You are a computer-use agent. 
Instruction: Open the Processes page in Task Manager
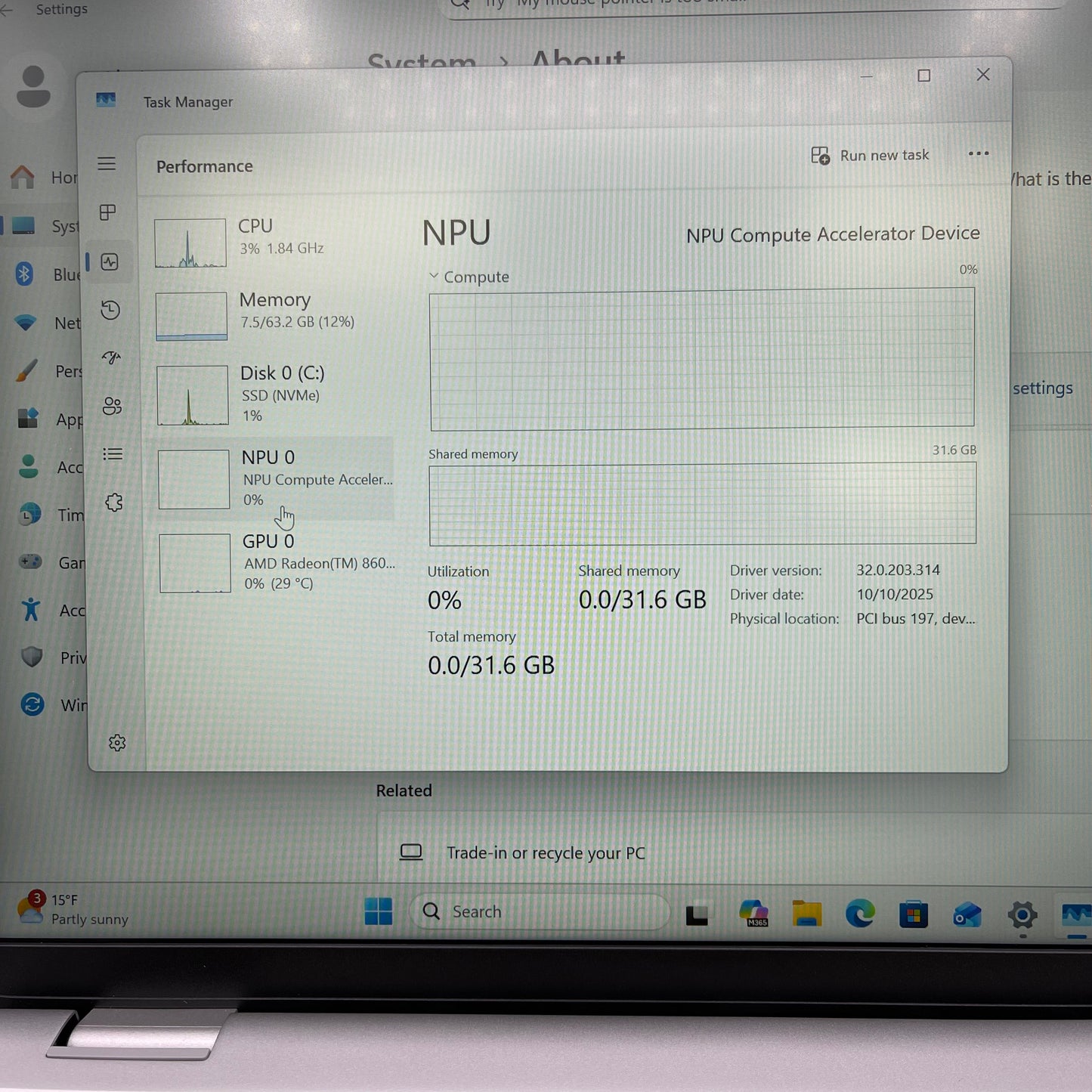[x=107, y=212]
